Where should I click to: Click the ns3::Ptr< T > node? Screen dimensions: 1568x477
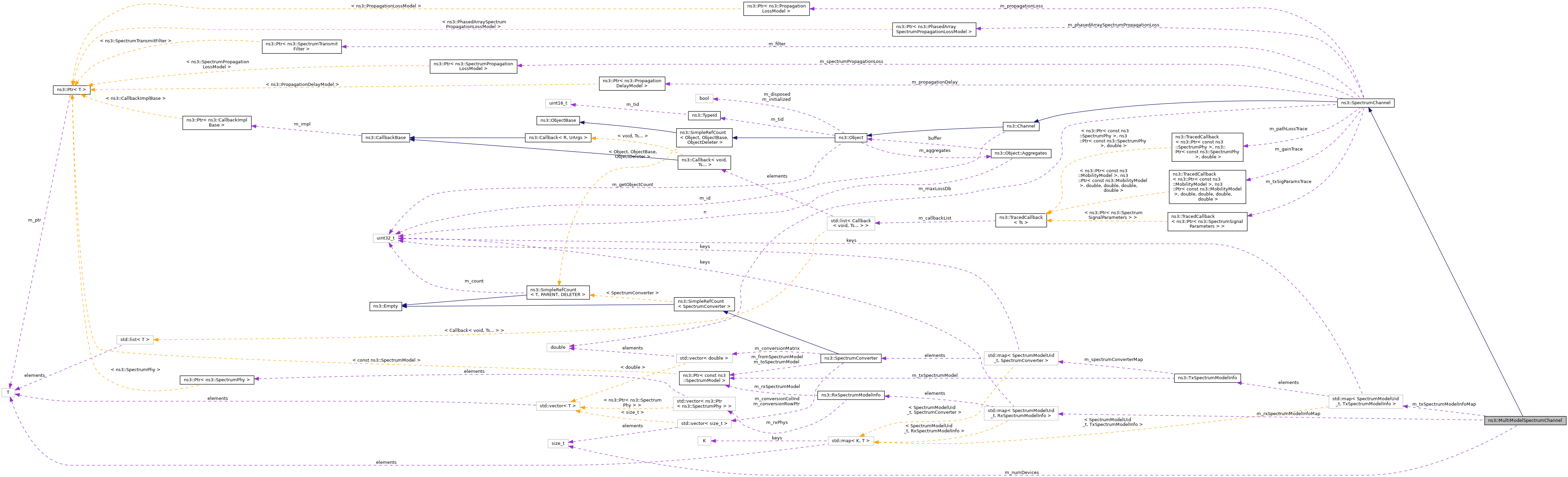[72, 89]
